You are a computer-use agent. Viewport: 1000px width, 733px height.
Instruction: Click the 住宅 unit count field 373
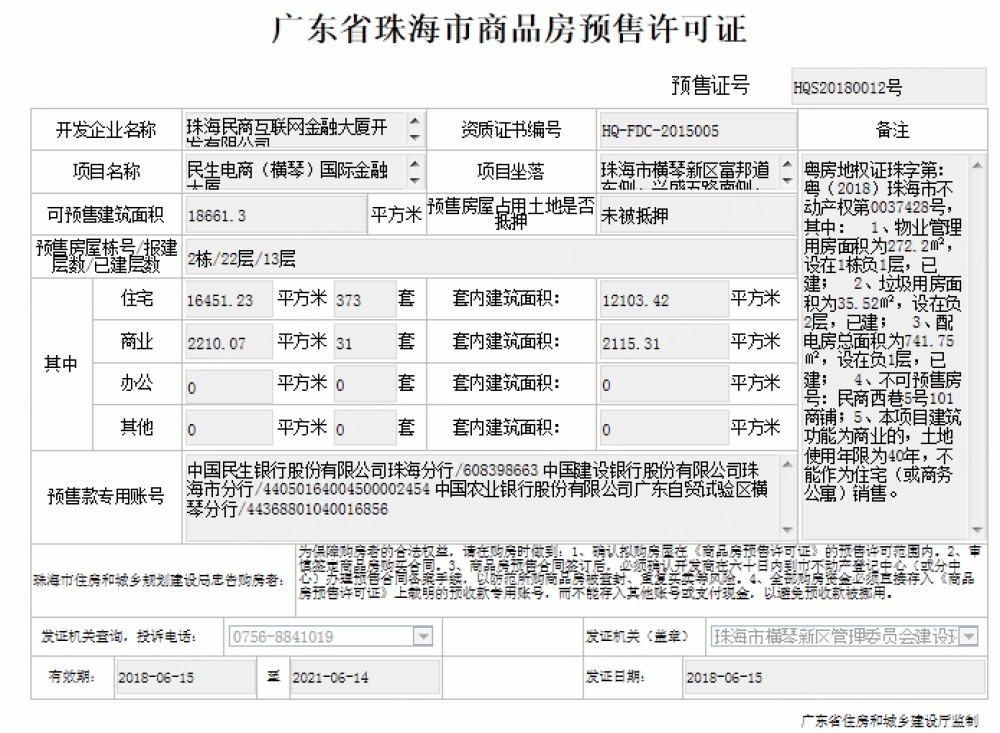pos(365,299)
